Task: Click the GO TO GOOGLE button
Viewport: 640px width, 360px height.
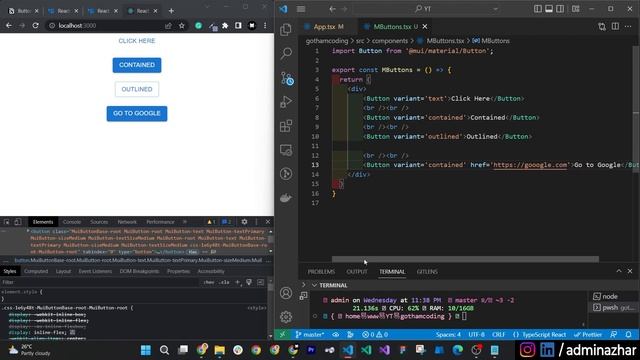Action: click(x=137, y=113)
